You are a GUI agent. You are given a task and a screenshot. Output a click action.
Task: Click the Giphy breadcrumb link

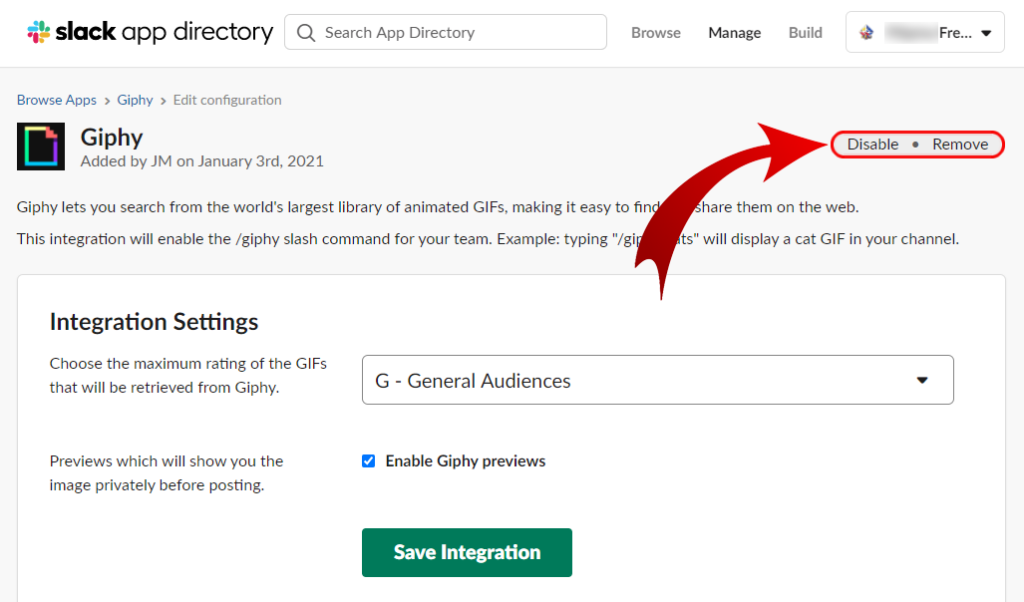[135, 99]
